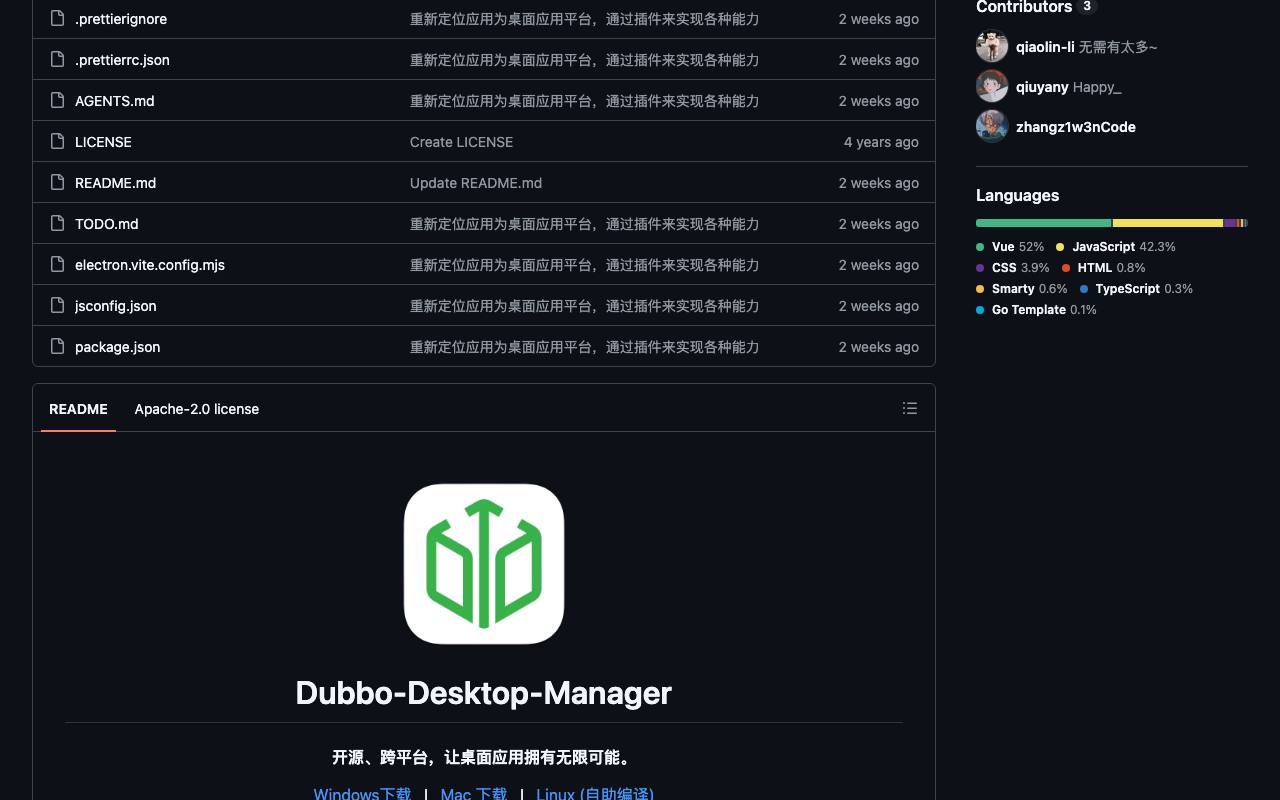
Task: Click the contributors count badge '3'
Action: click(x=1087, y=7)
